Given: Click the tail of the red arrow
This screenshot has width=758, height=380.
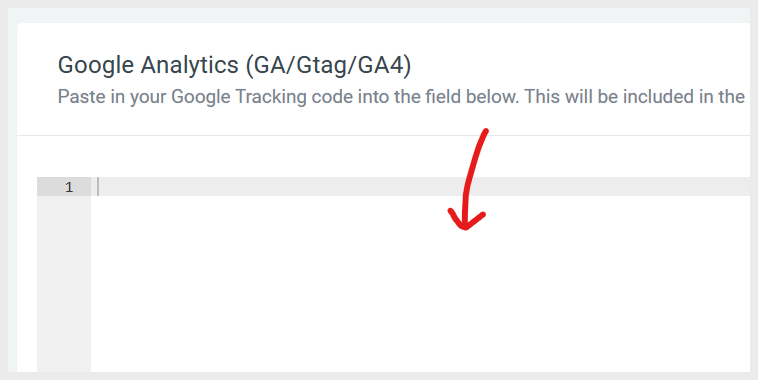Looking at the screenshot, I should (485, 133).
